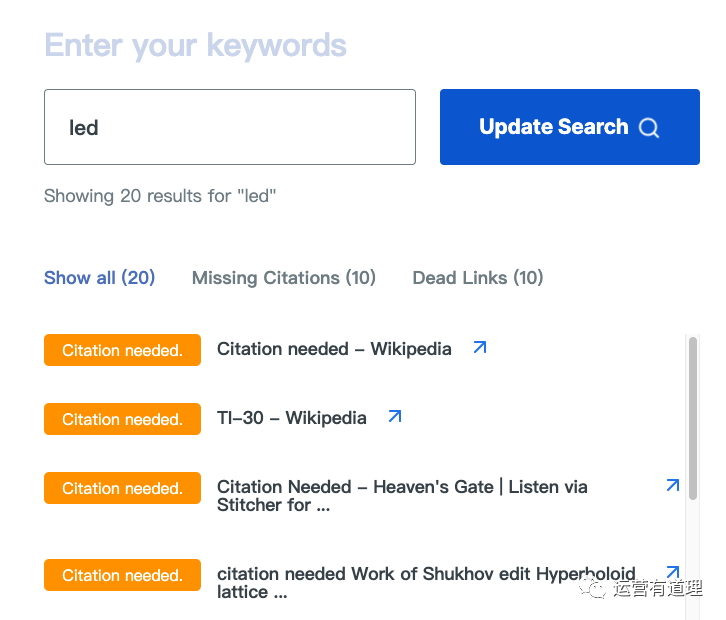The height and width of the screenshot is (620, 726).
Task: Click Citation needed badge beside TI-30
Action: (123, 419)
